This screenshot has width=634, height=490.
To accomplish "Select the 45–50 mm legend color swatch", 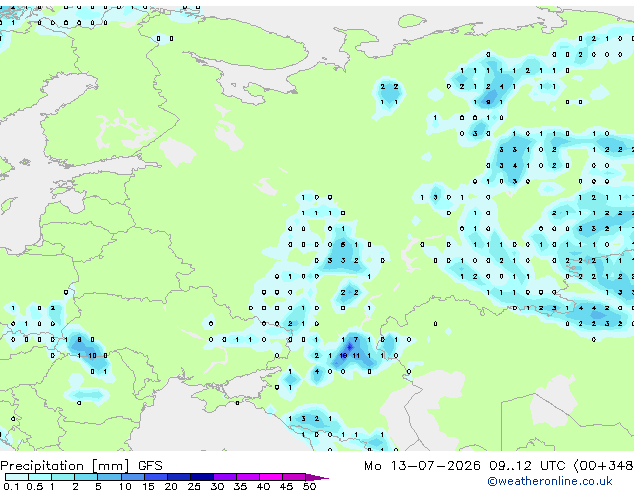I will click(x=294, y=477).
